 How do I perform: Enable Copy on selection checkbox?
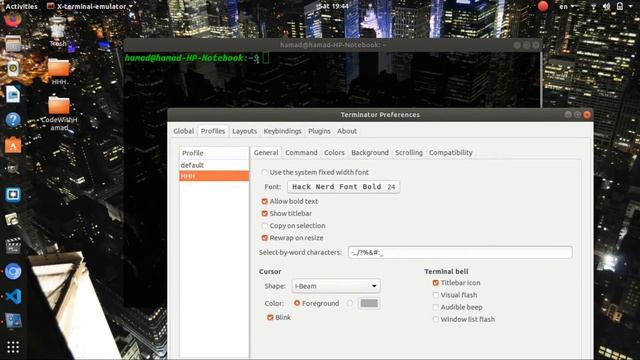click(x=264, y=226)
